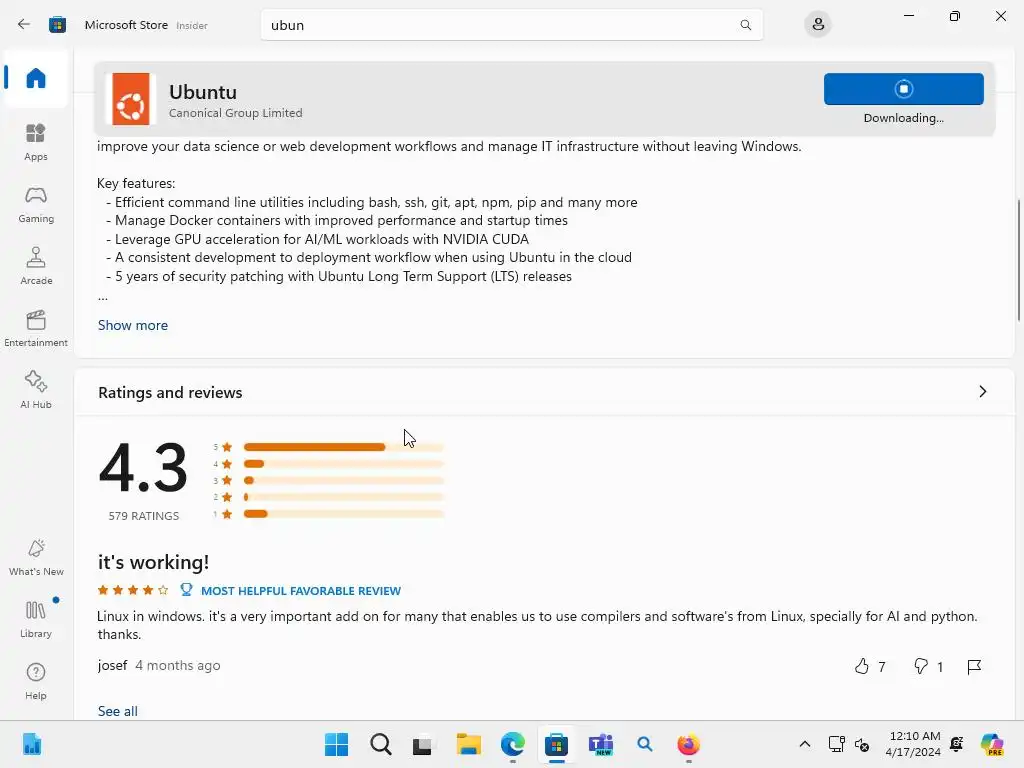Click the 579 RATINGS label
This screenshot has width=1024, height=768.
click(x=144, y=516)
